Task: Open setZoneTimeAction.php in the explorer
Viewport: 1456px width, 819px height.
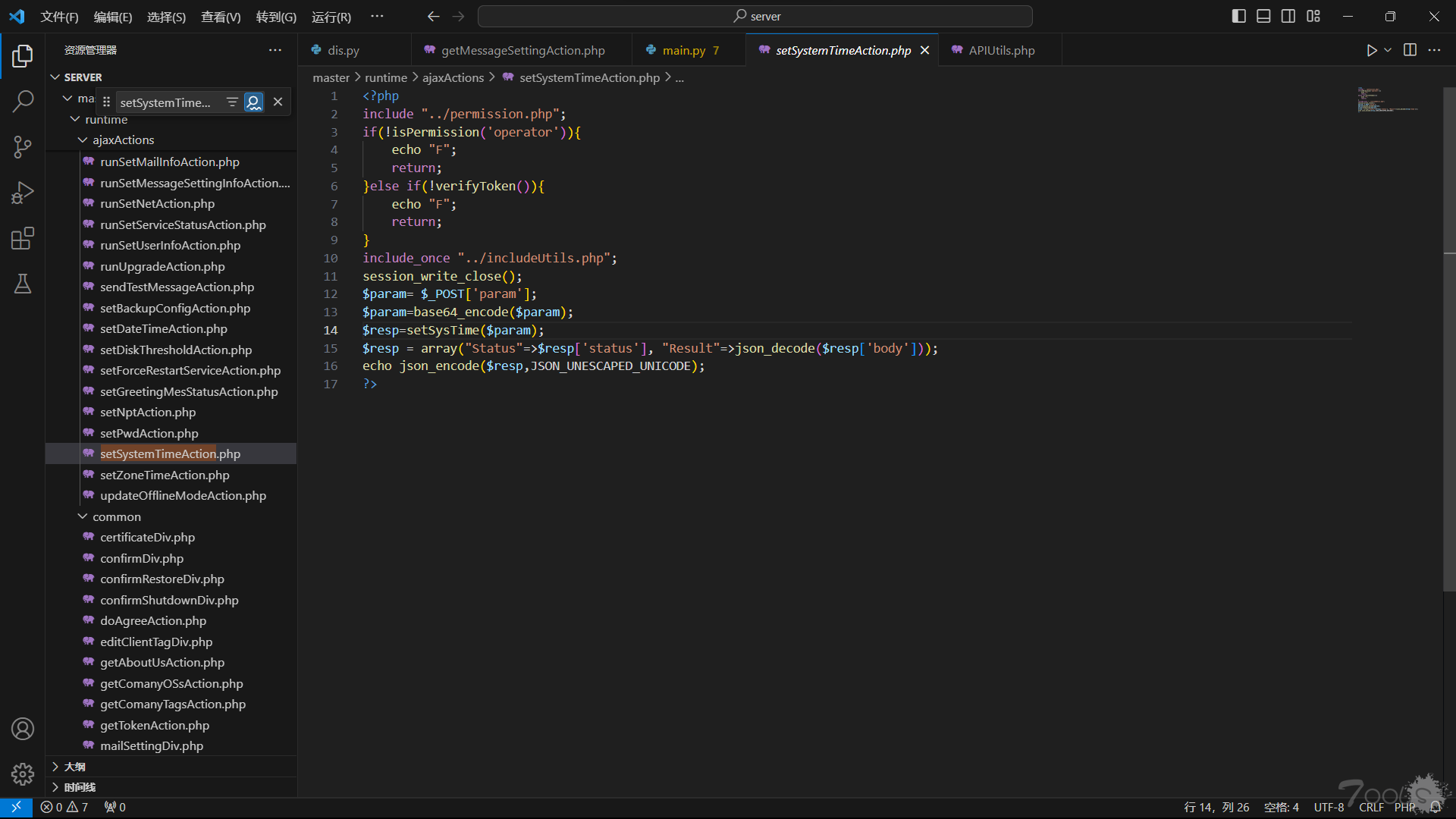Action: [165, 475]
